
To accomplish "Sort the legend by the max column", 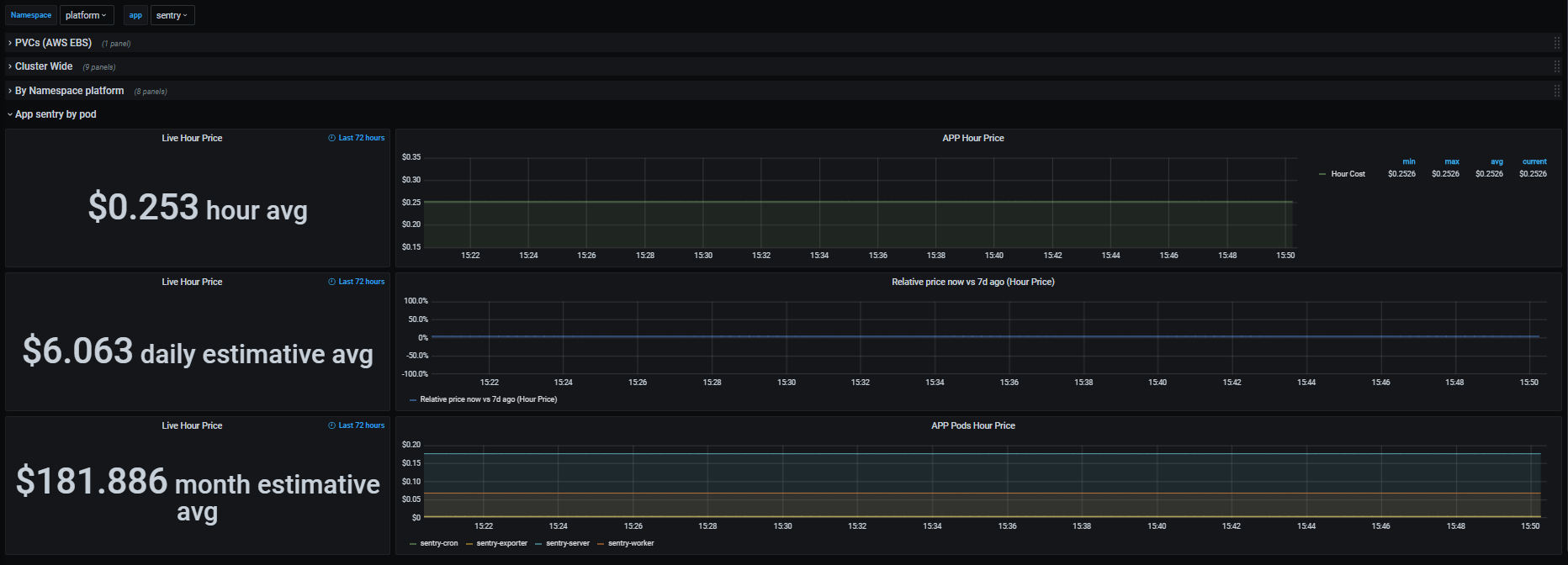I will [x=1452, y=161].
